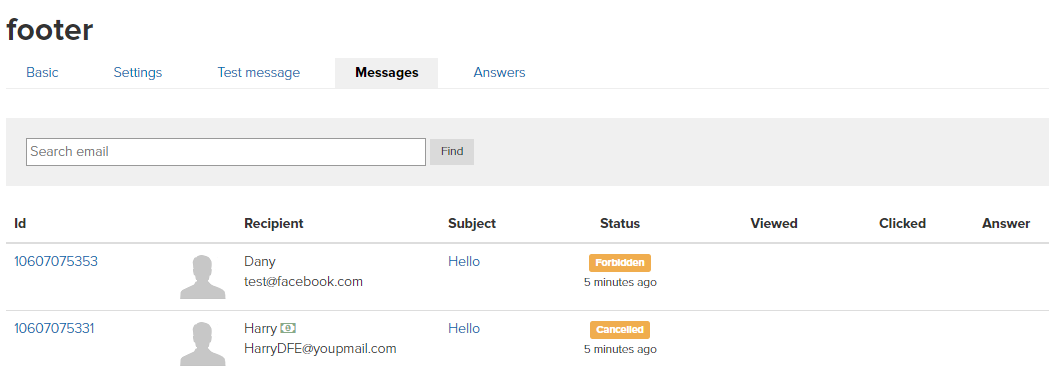Click Dany's avatar silhouette icon
The height and width of the screenshot is (373, 1049).
(x=203, y=277)
